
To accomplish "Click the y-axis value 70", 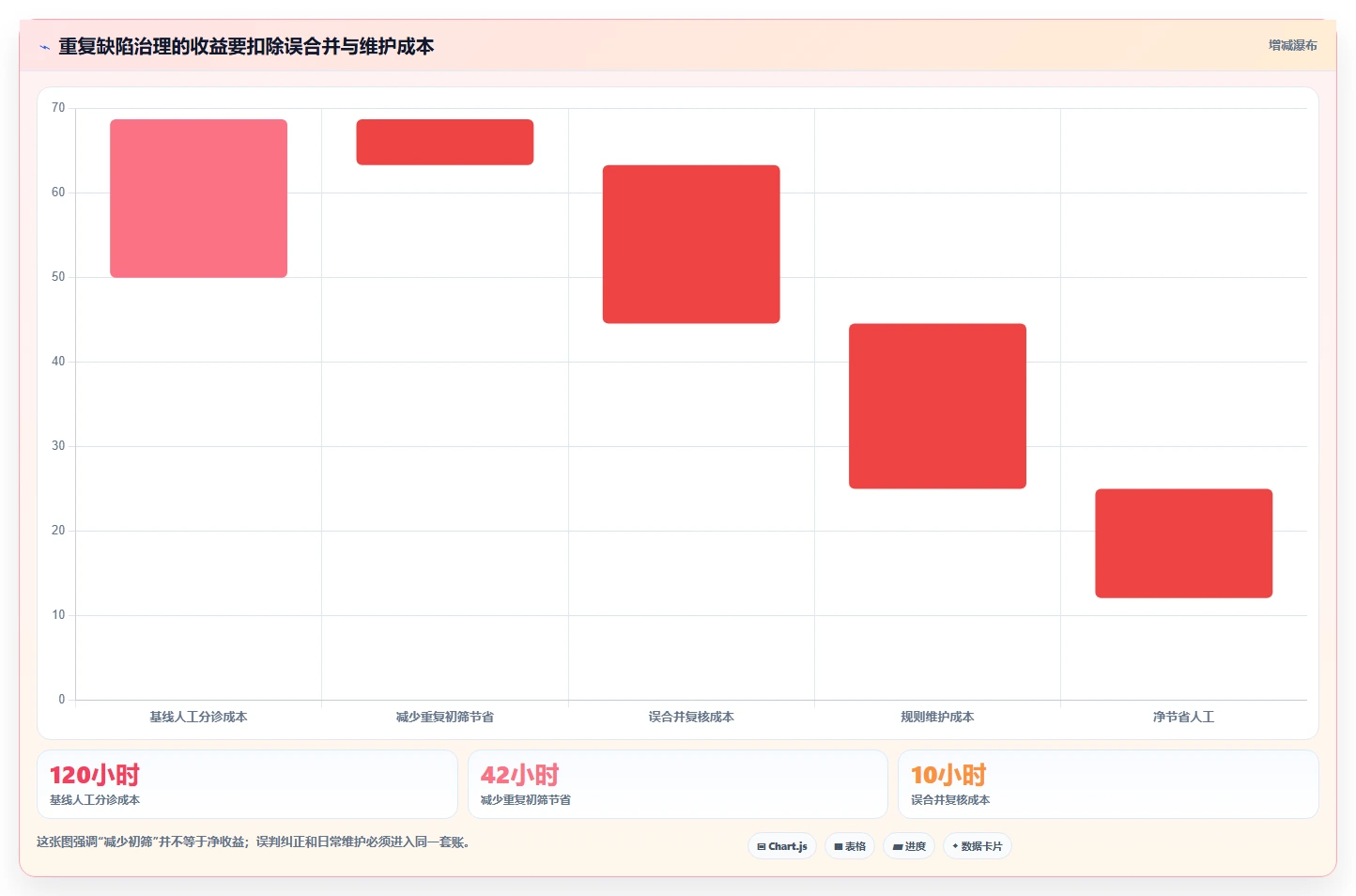I will click(x=58, y=108).
